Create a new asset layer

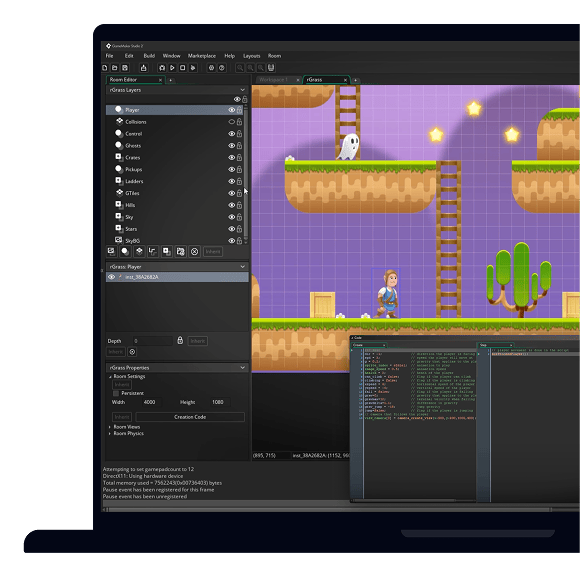[x=167, y=252]
